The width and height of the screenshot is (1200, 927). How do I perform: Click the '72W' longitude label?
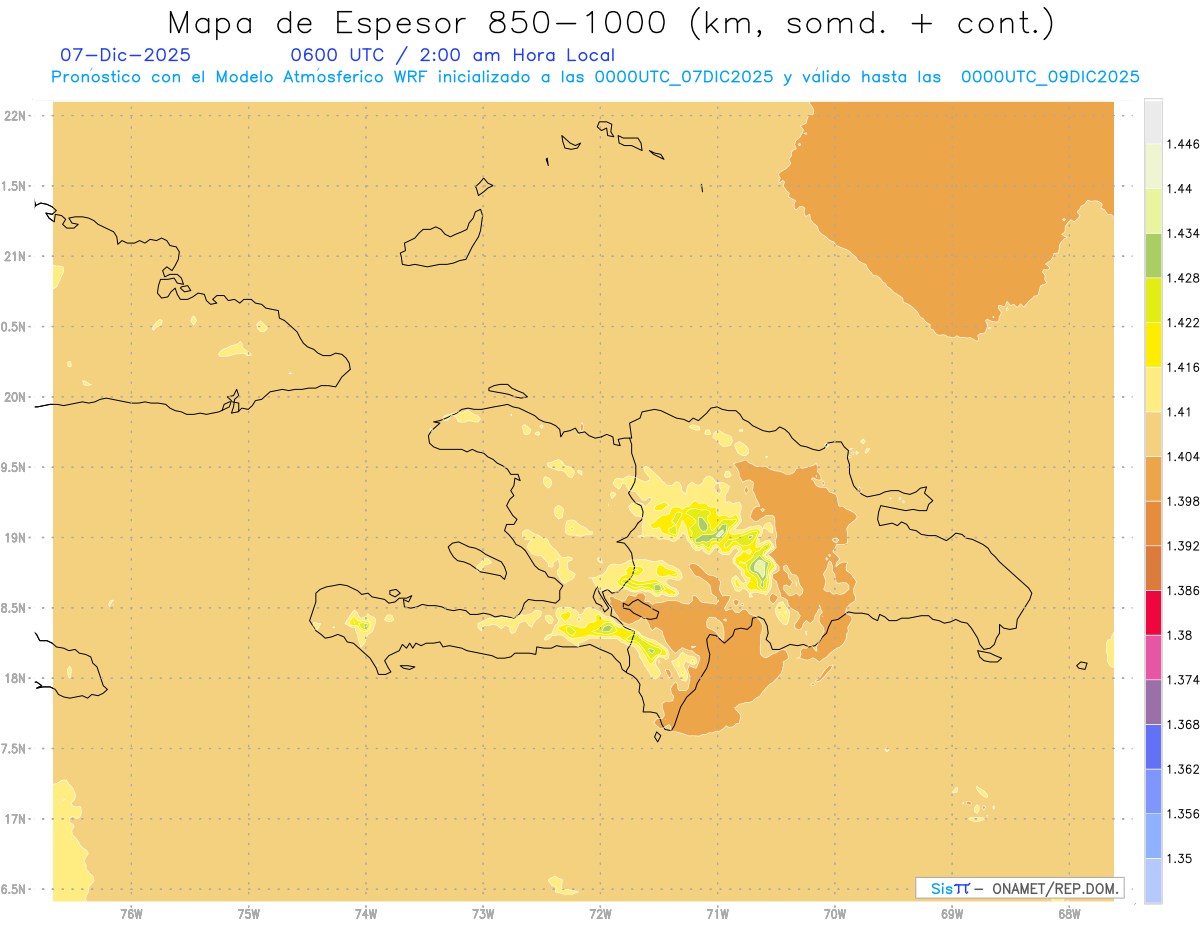601,912
